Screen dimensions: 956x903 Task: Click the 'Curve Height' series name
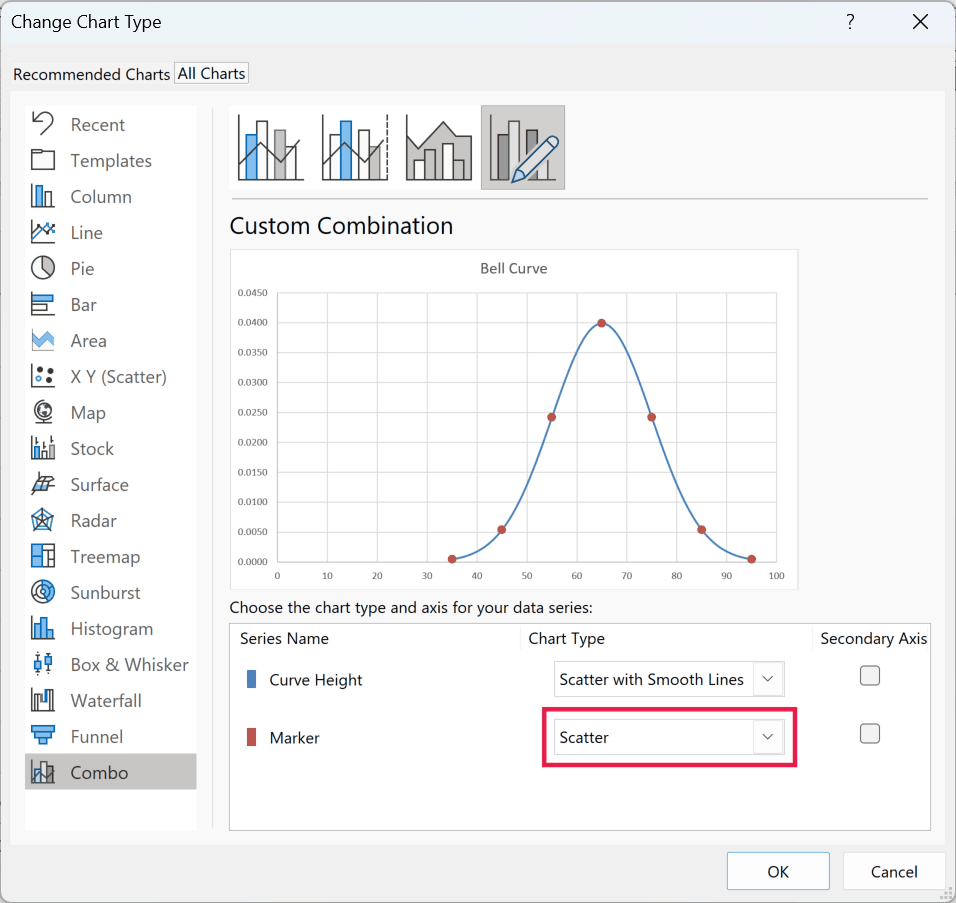click(x=316, y=680)
